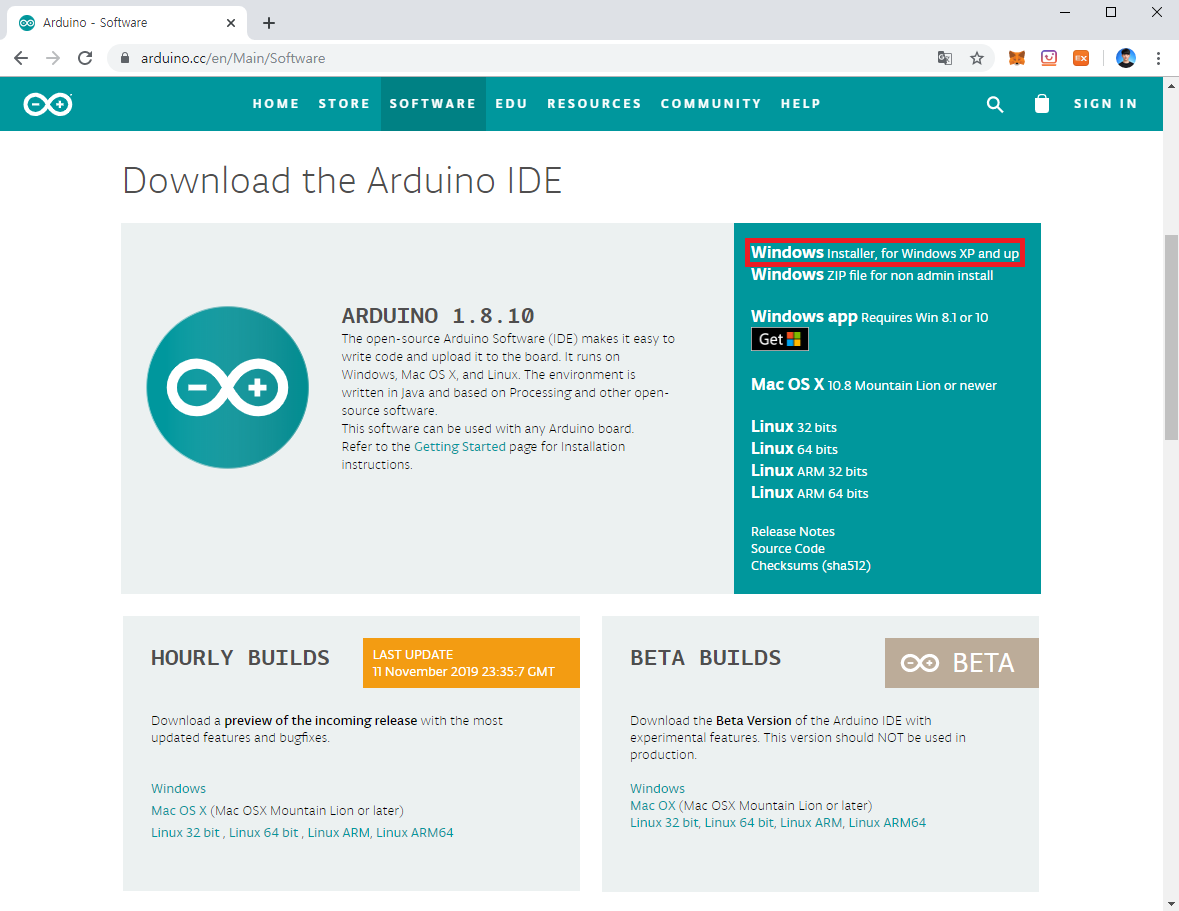Click the large Arduino infinity logo image
Image resolution: width=1179 pixels, height=911 pixels.
[228, 387]
